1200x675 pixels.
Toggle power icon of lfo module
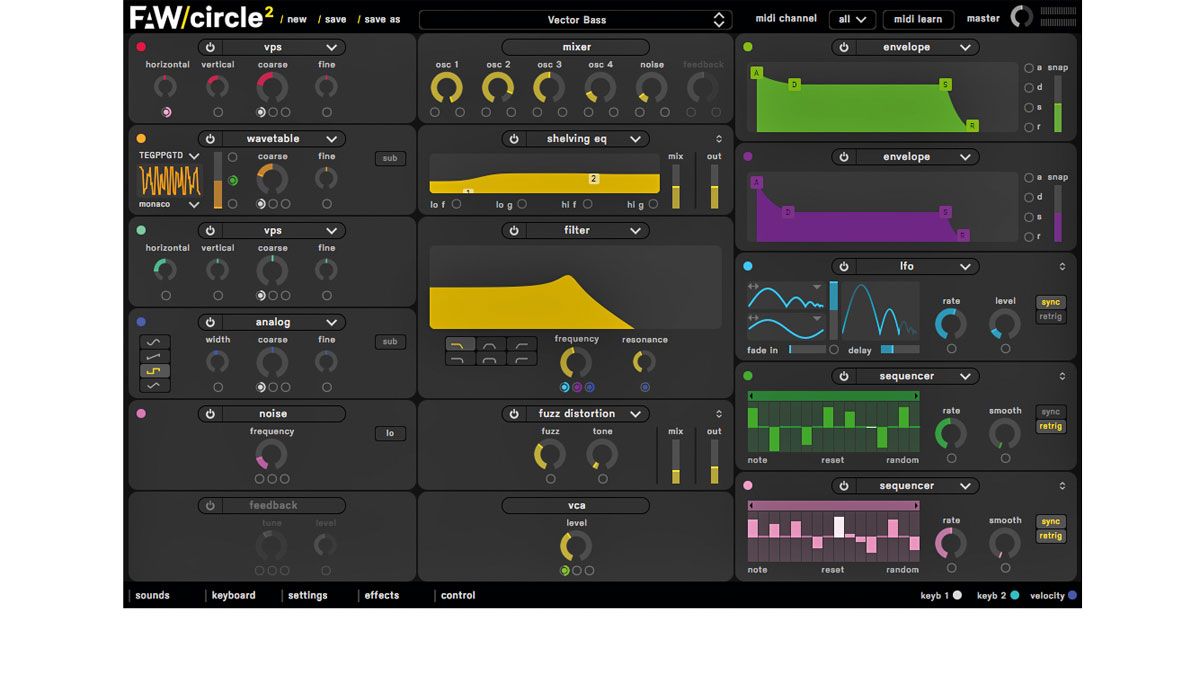844,267
